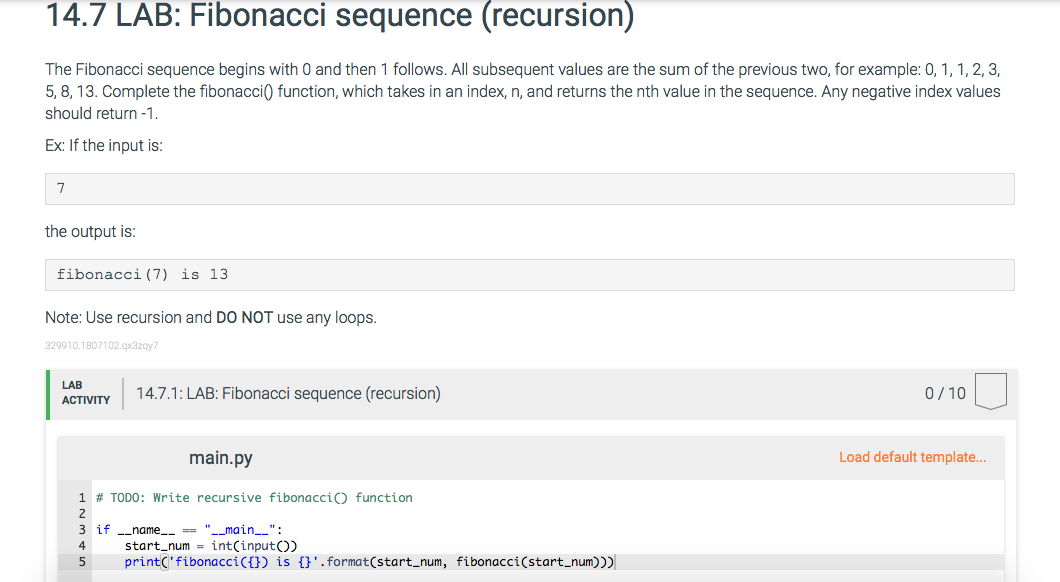Select line 5 of the code editor
The width and height of the screenshot is (1060, 582).
[370, 562]
